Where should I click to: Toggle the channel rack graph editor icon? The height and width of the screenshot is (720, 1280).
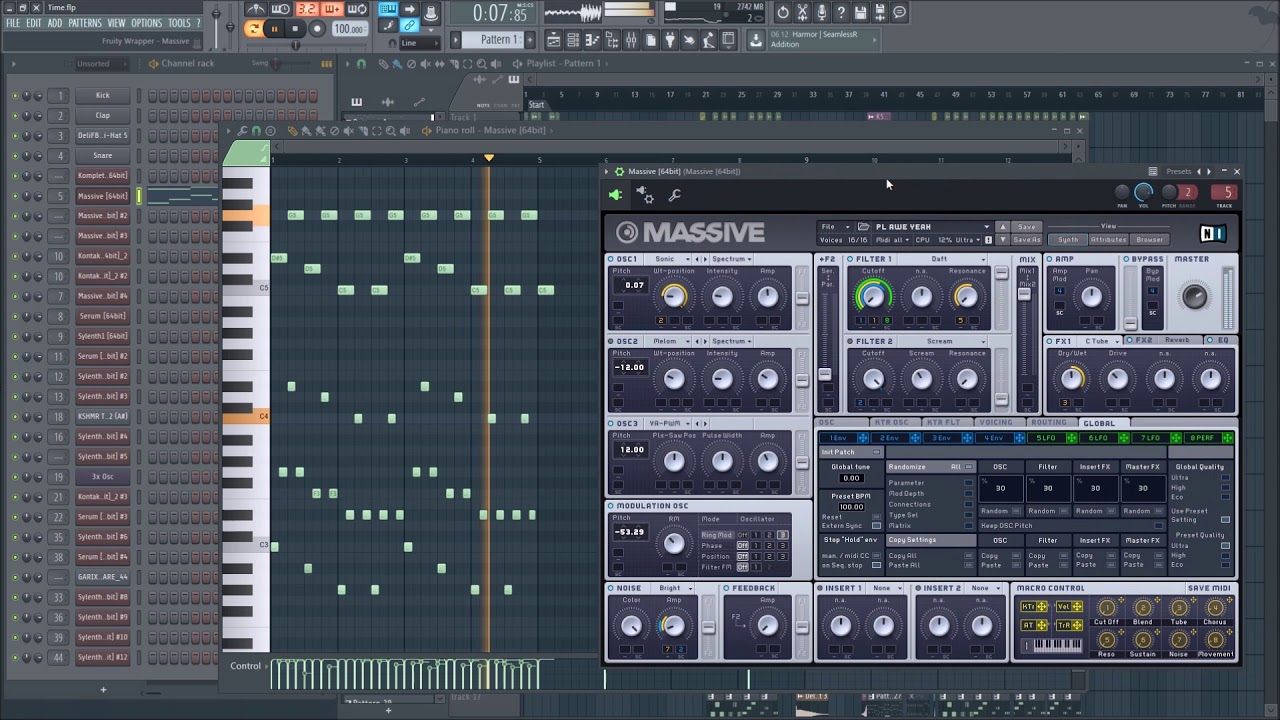coord(326,63)
